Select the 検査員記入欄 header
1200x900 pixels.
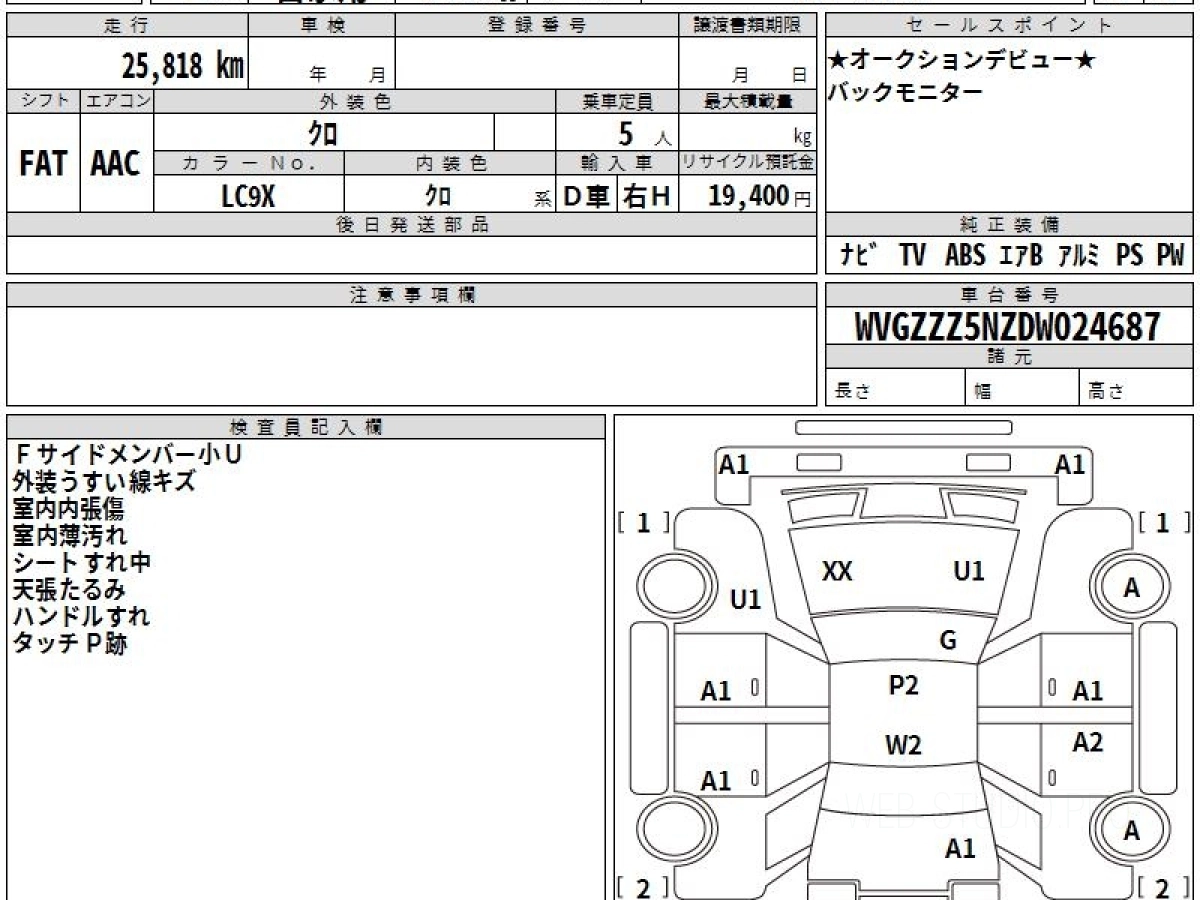[x=306, y=427]
